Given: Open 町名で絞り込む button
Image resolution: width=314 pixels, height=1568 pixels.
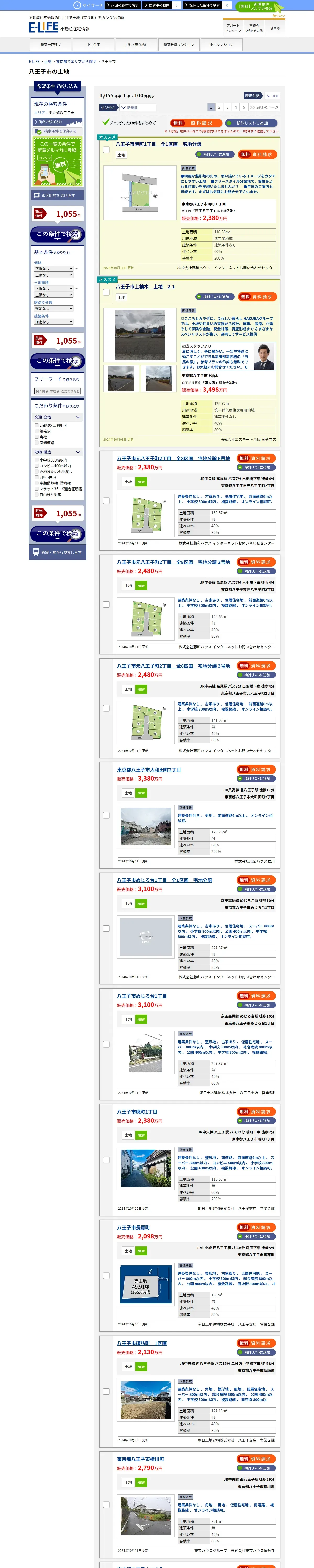Looking at the screenshot, I should coord(57,122).
